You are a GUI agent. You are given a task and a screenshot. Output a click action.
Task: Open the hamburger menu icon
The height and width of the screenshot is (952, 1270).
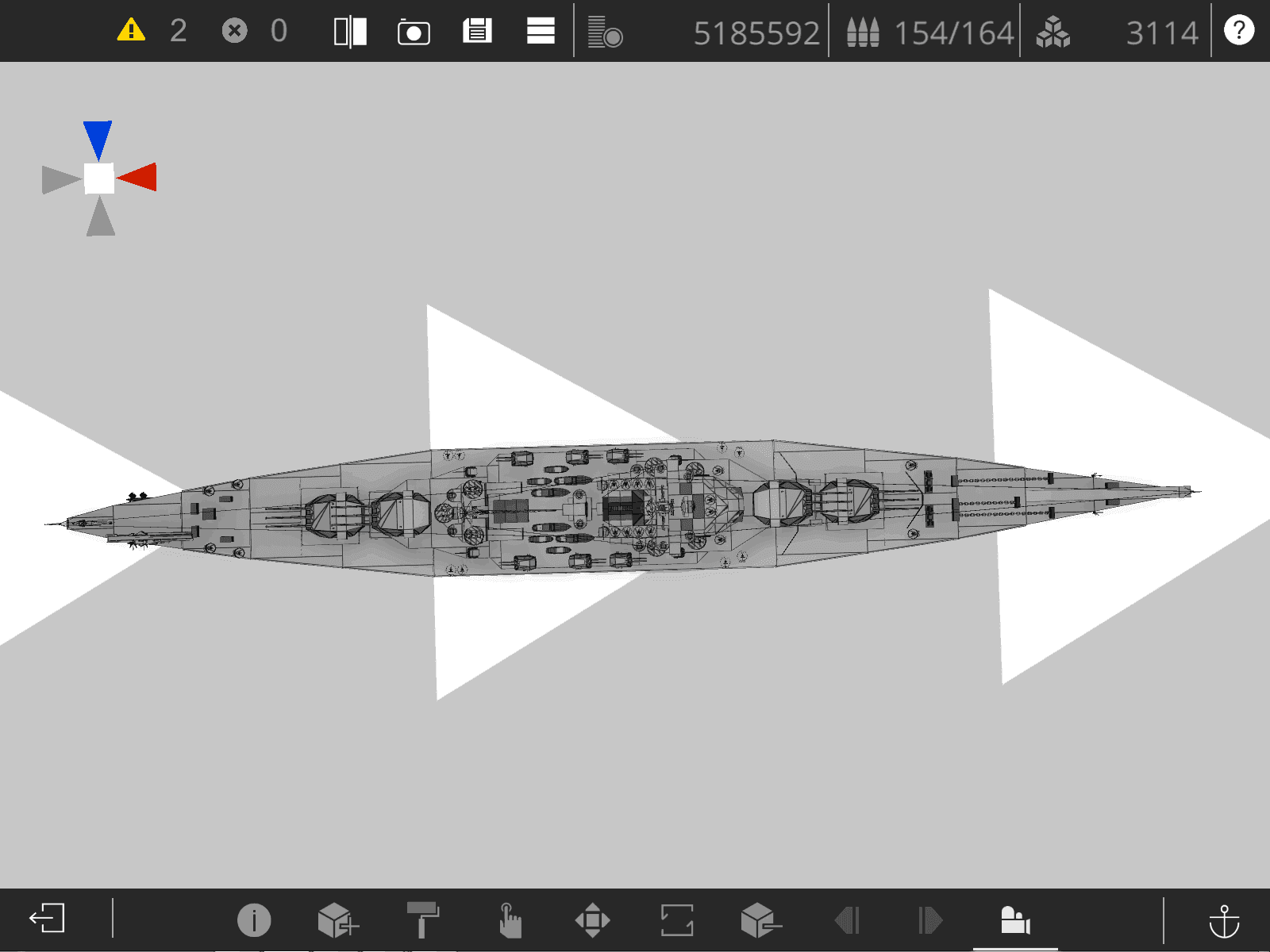pos(541,31)
